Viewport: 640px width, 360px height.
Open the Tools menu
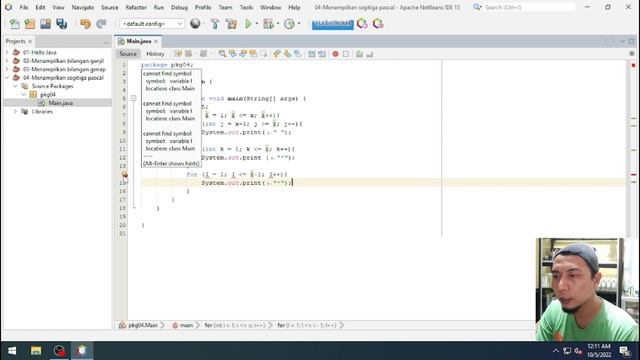click(x=246, y=7)
